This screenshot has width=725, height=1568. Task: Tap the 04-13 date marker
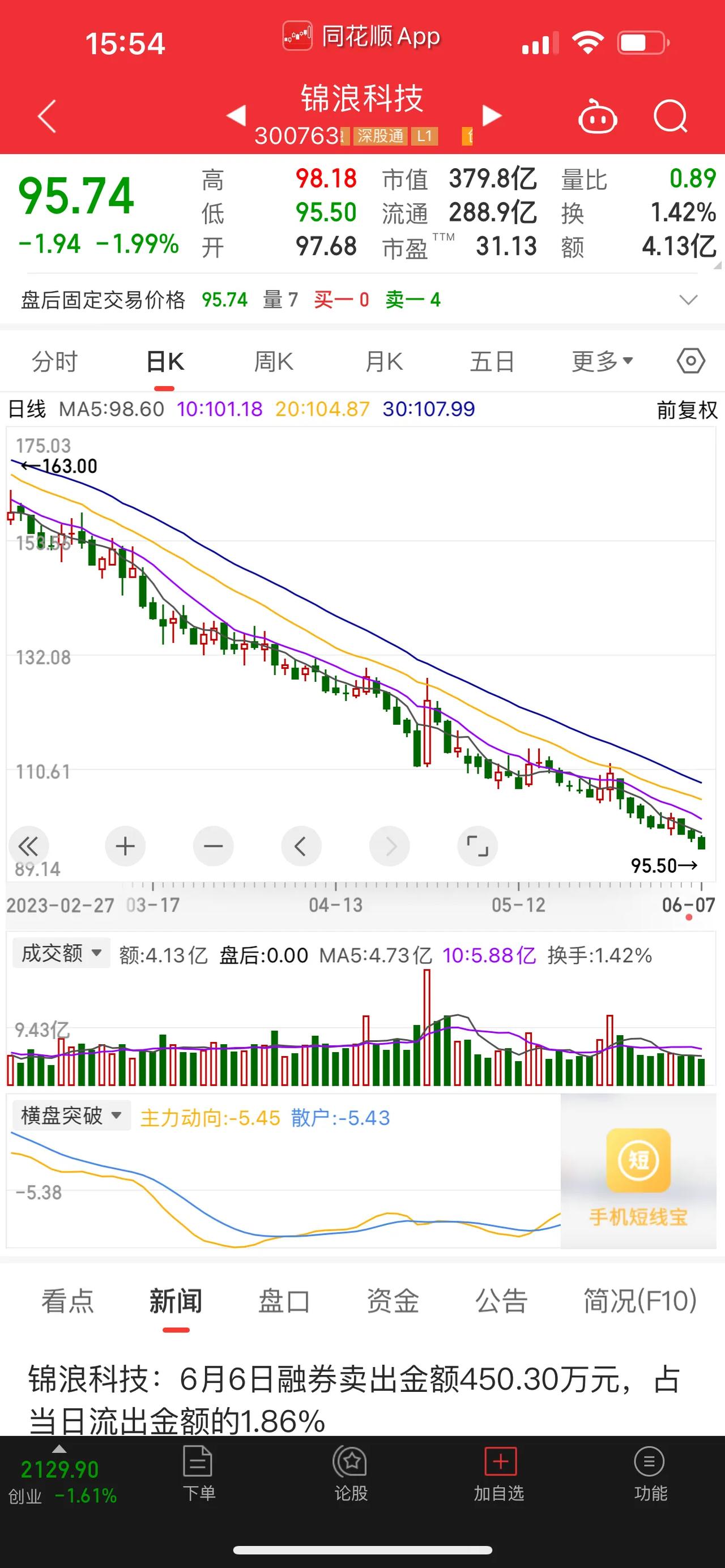pos(335,905)
